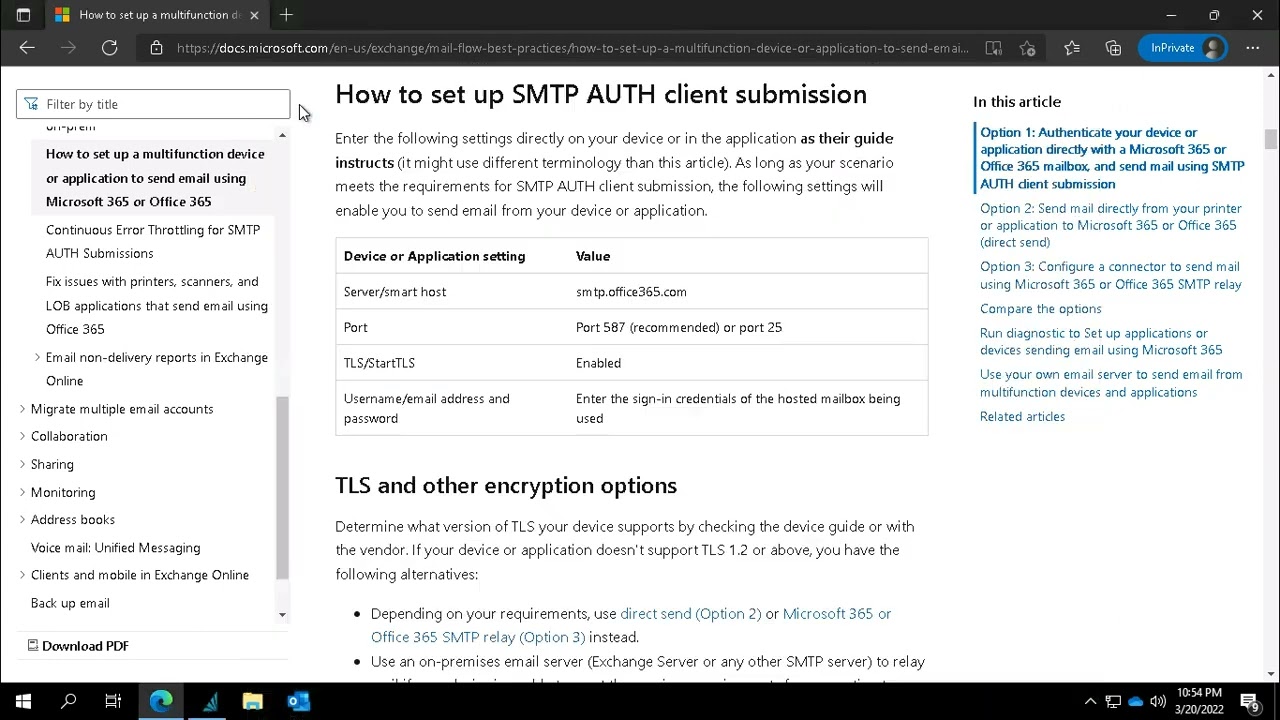The width and height of the screenshot is (1280, 720).
Task: Click 'How to set up SMTP AUTH client submission' heading
Action: (x=601, y=94)
